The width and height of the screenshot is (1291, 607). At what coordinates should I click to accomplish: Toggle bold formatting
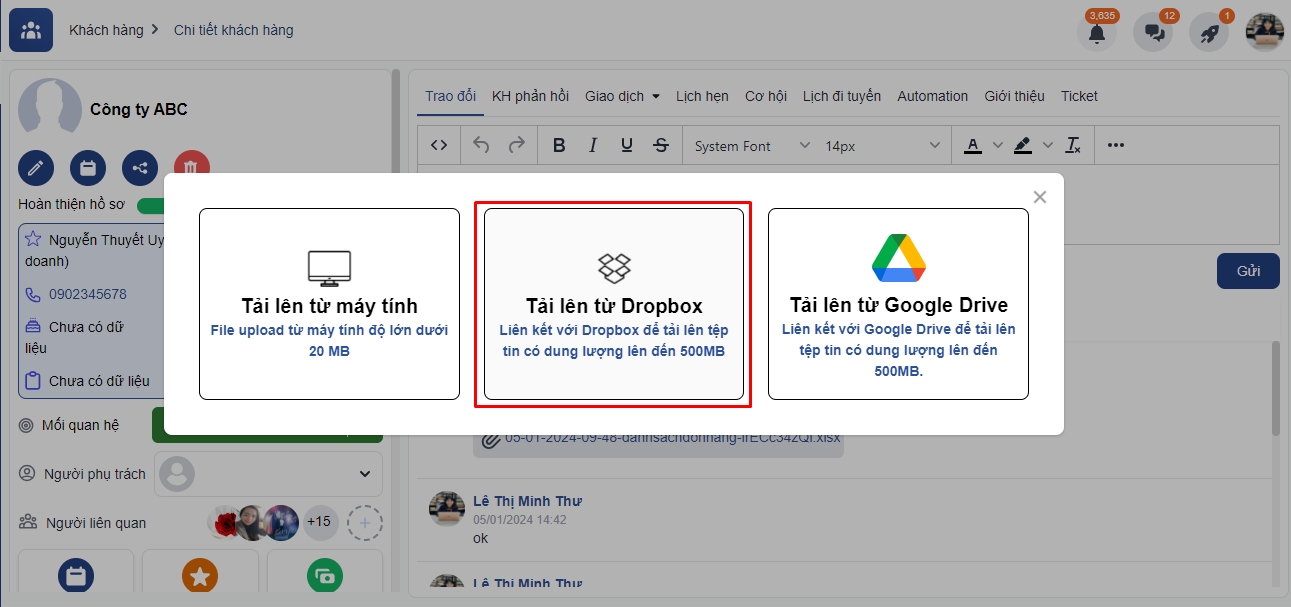tap(559, 145)
